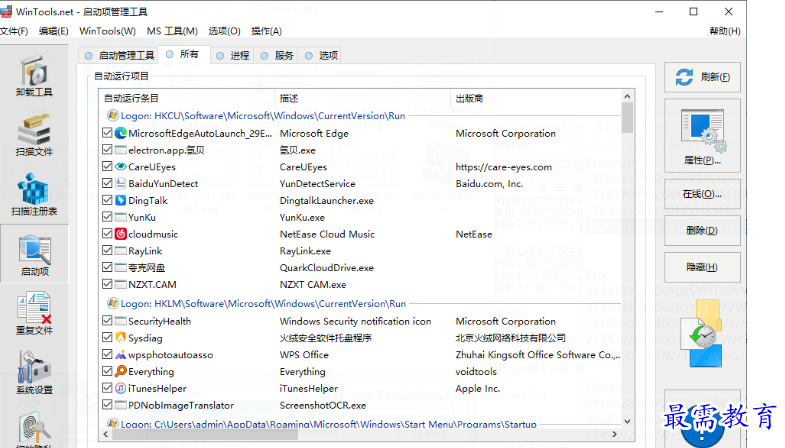Click the backup clock icon on the right panel
Image resolution: width=785 pixels, height=448 pixels.
click(704, 333)
